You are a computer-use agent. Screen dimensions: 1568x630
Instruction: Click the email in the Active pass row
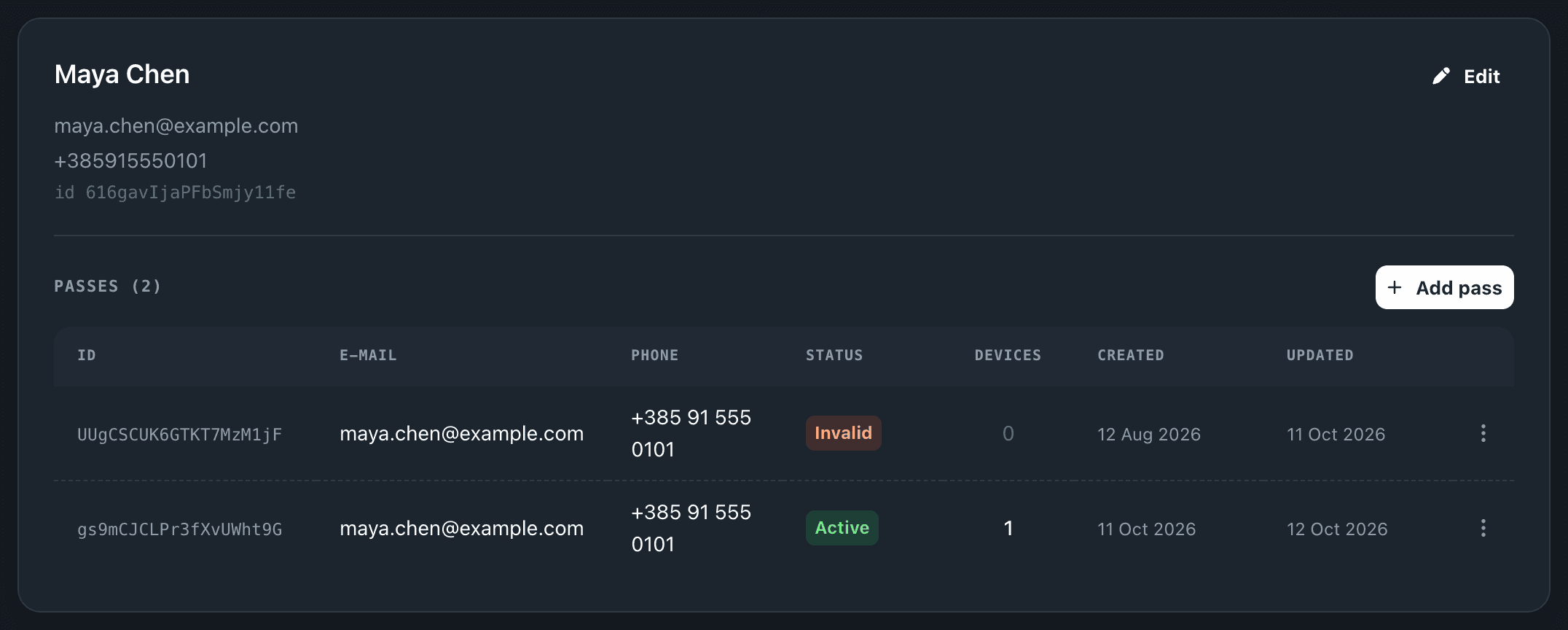pyautogui.click(x=461, y=529)
